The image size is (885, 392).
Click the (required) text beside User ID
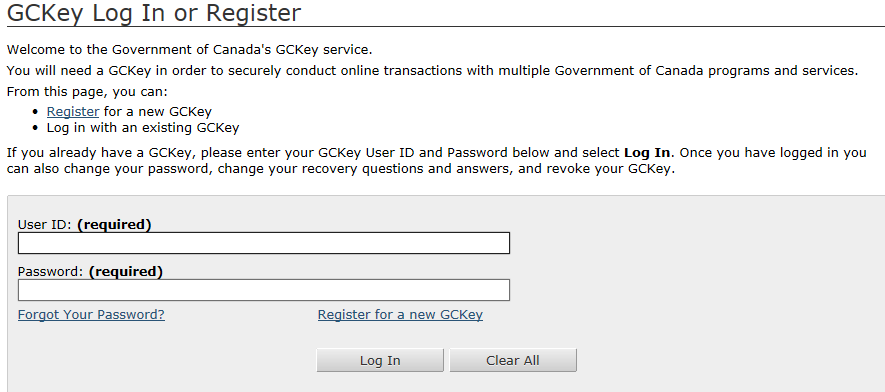[x=114, y=225]
